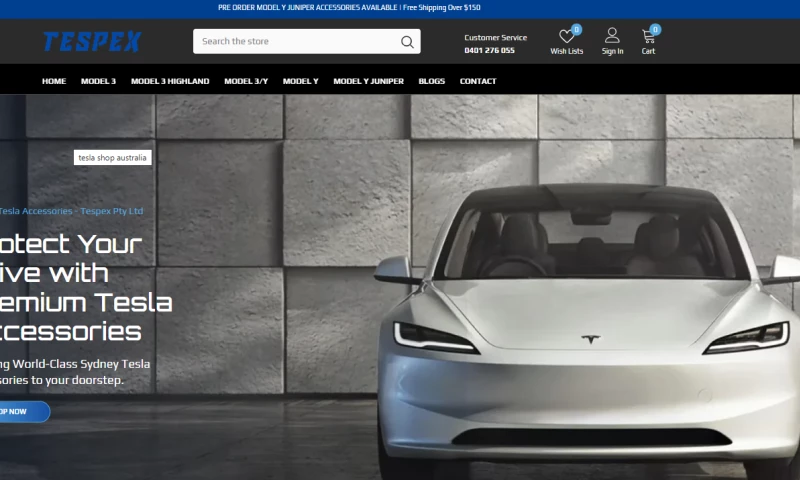Click customer service number 0401 276 055
This screenshot has height=480, width=800.
489,50
